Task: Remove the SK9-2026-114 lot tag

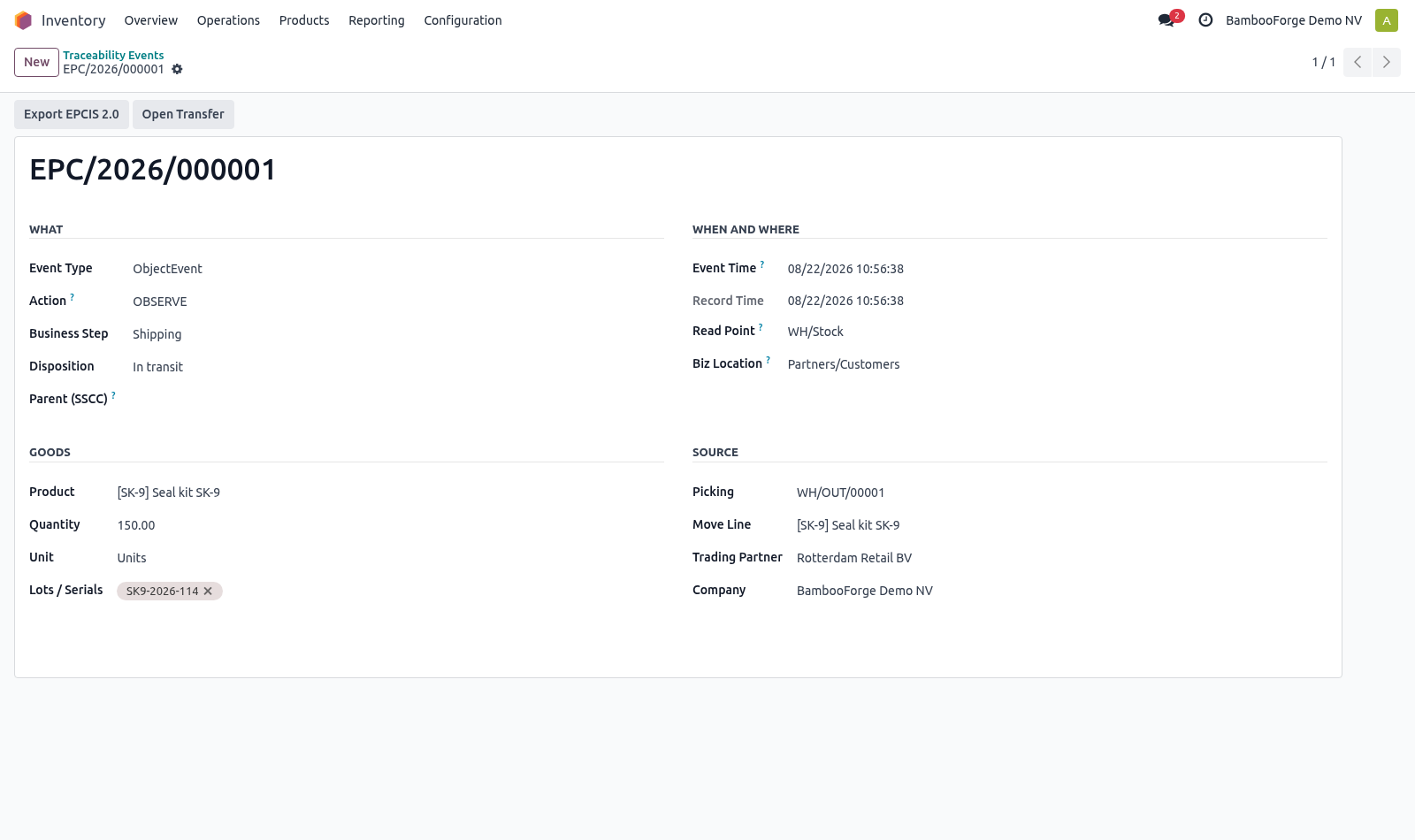Action: click(x=208, y=592)
